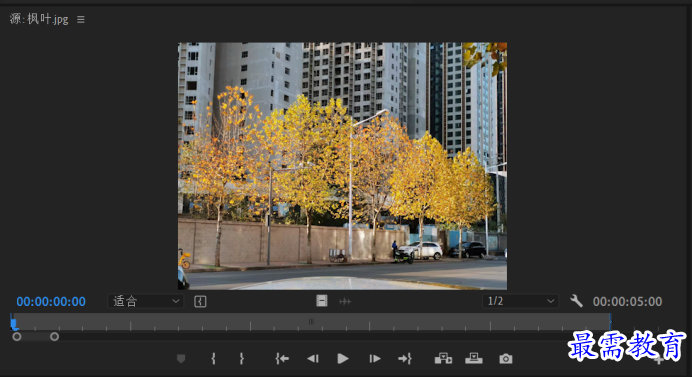Click the current timecode 00:00:00:00
Screen dimensions: 692x377
[51, 302]
